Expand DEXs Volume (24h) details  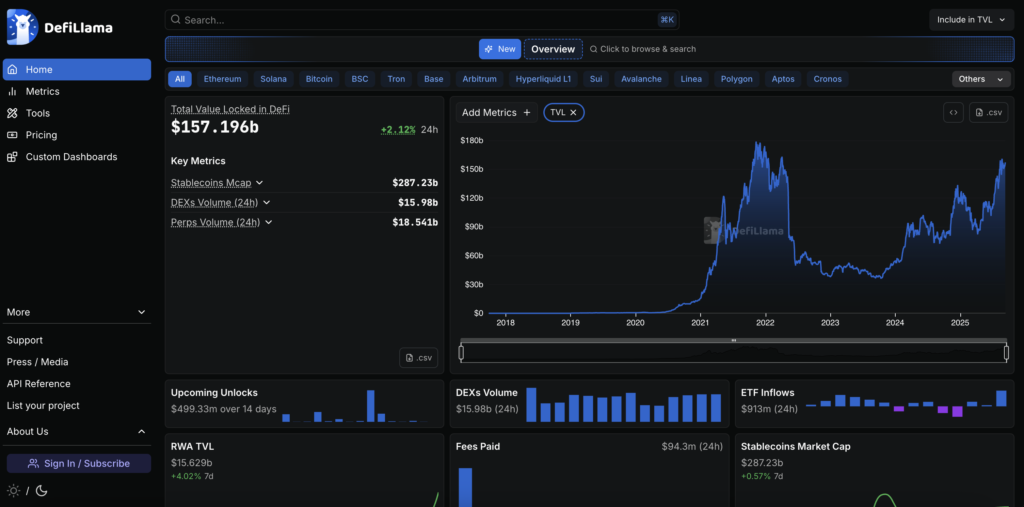coord(266,203)
